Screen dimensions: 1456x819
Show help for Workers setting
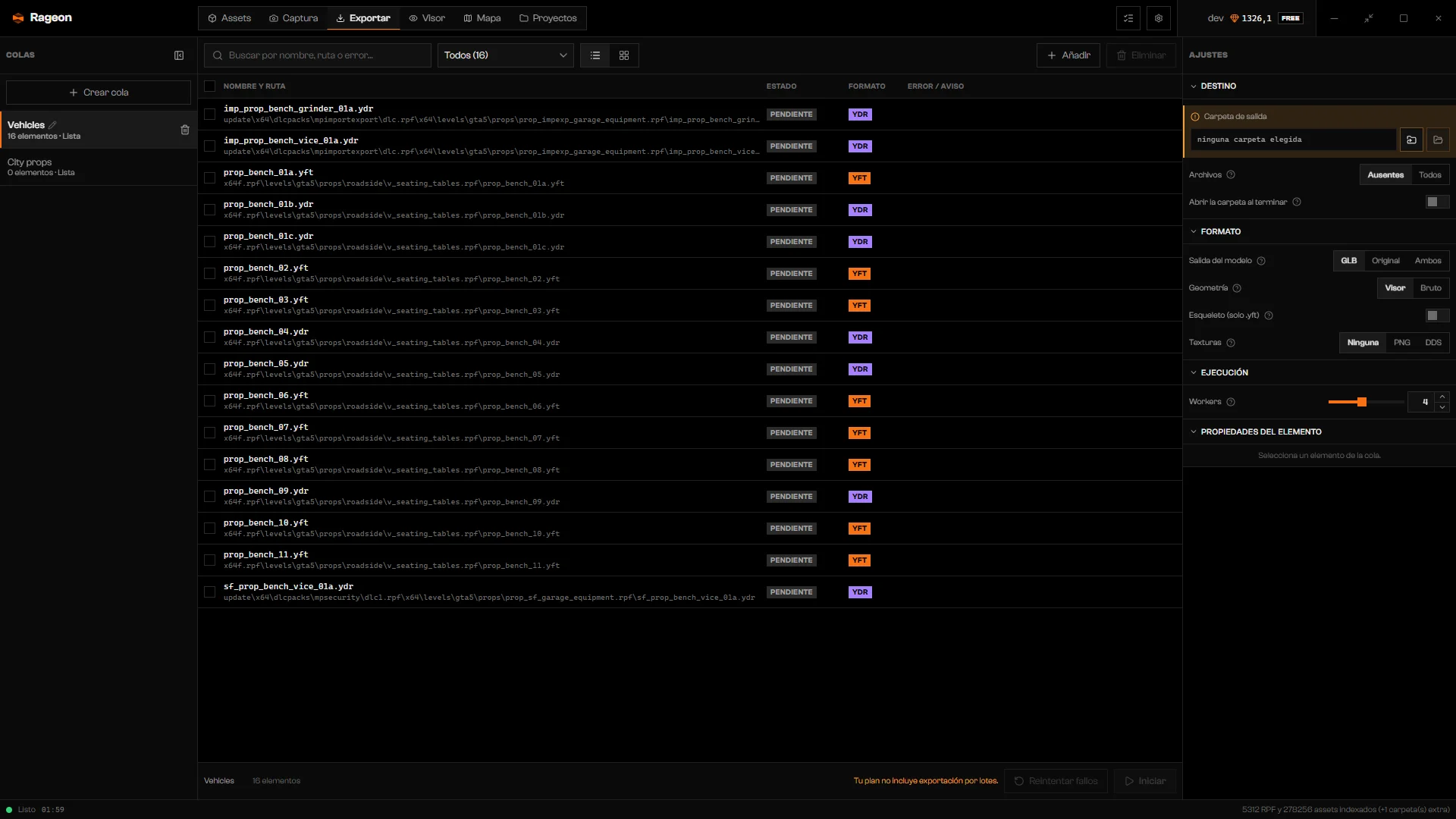(x=1231, y=402)
